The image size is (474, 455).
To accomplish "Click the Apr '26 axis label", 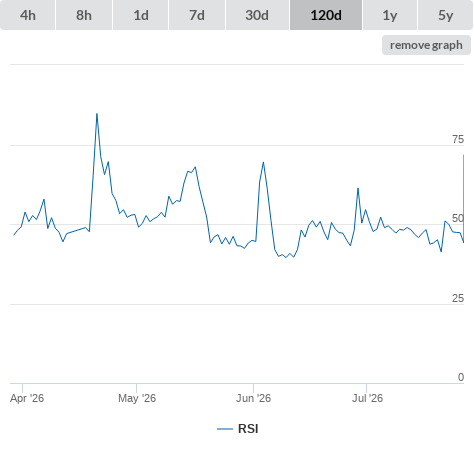I will click(x=27, y=398).
